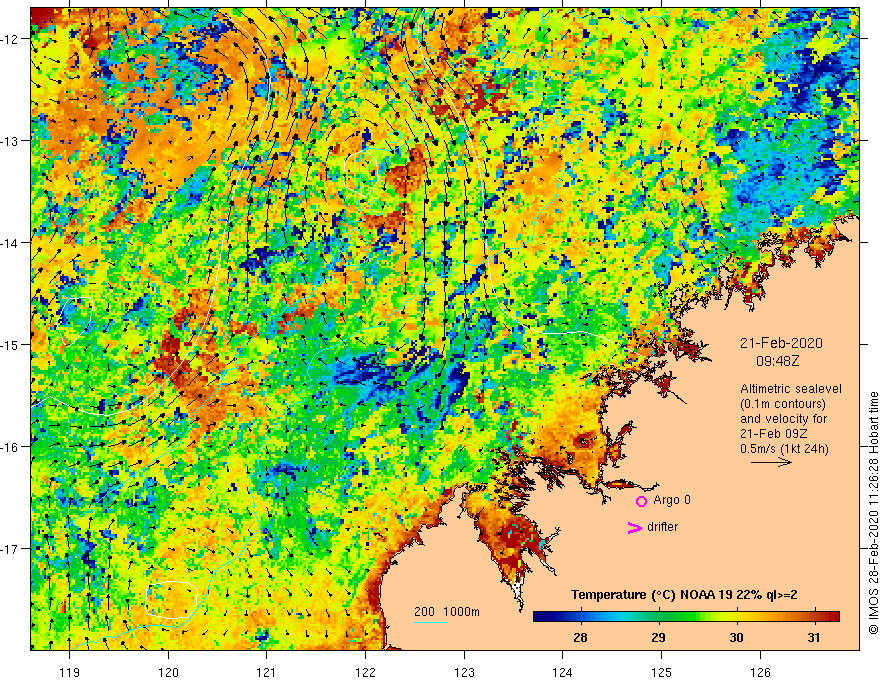This screenshot has width=880, height=680.
Task: Click the '21-Feb-2020' date text
Action: coord(781,343)
